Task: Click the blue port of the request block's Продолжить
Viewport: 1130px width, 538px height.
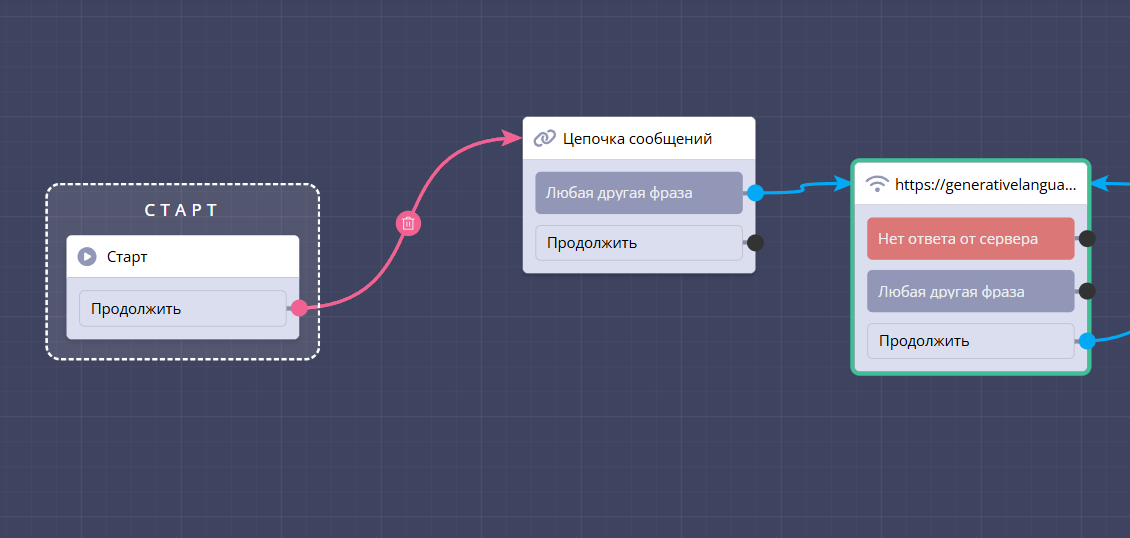Action: point(1087,340)
